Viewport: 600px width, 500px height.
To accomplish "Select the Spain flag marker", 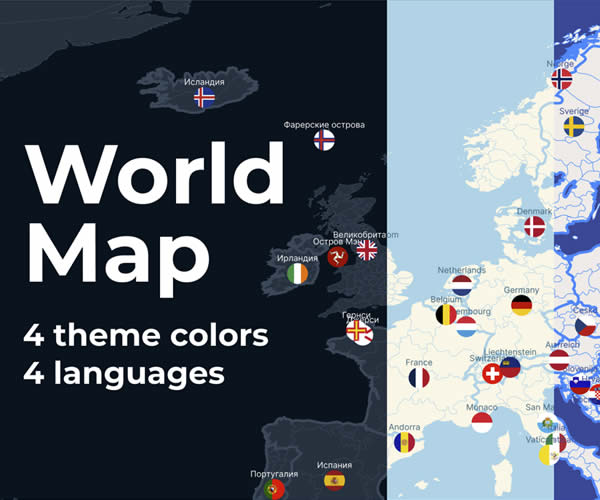I will [334, 482].
